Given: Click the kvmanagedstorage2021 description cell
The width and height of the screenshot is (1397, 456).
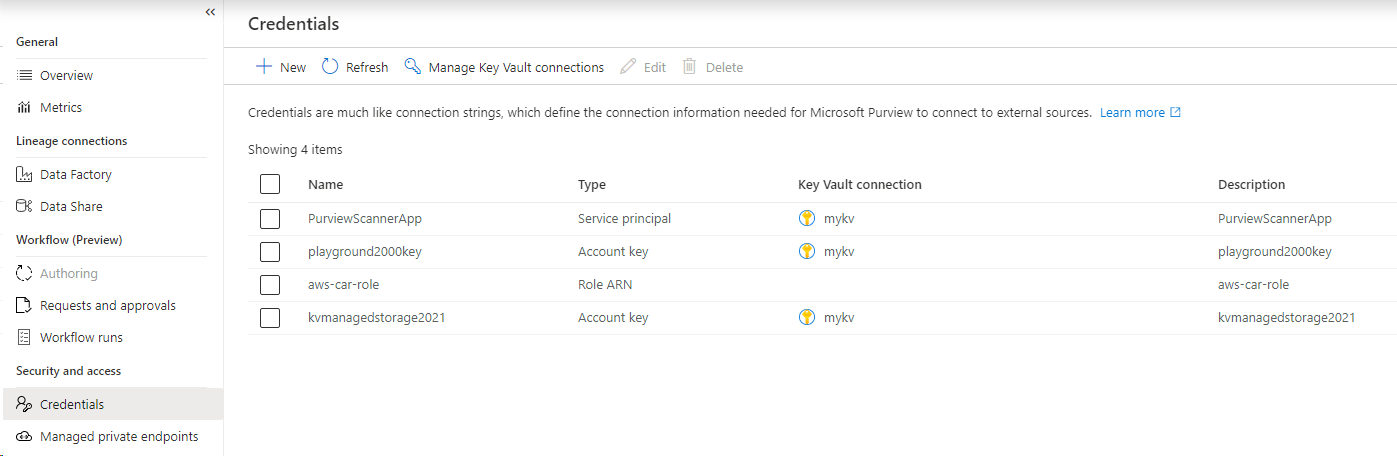Looking at the screenshot, I should pos(1286,317).
